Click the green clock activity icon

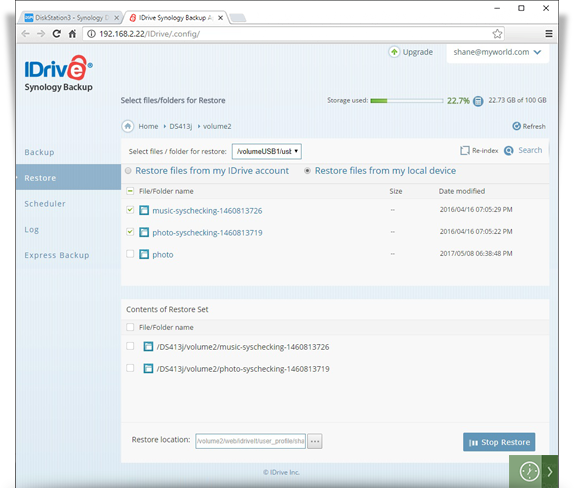[x=529, y=472]
